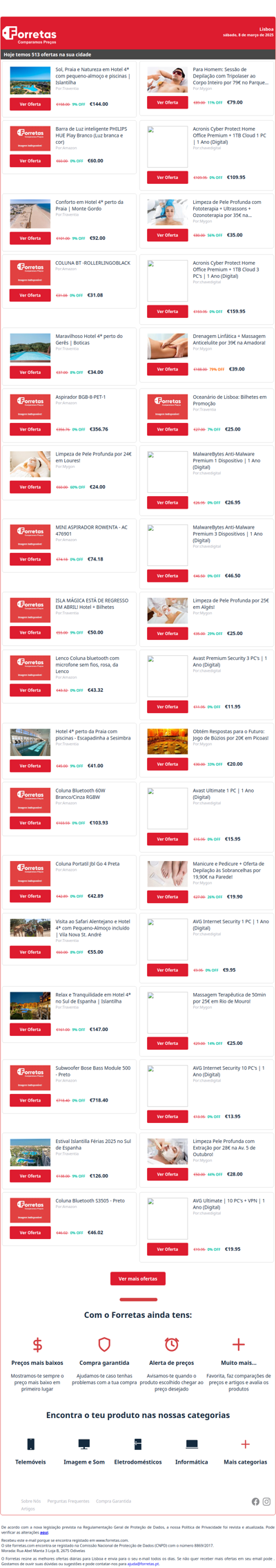Click the Preços mais baixos dollar icon
276x1568 pixels.
coord(37,1343)
